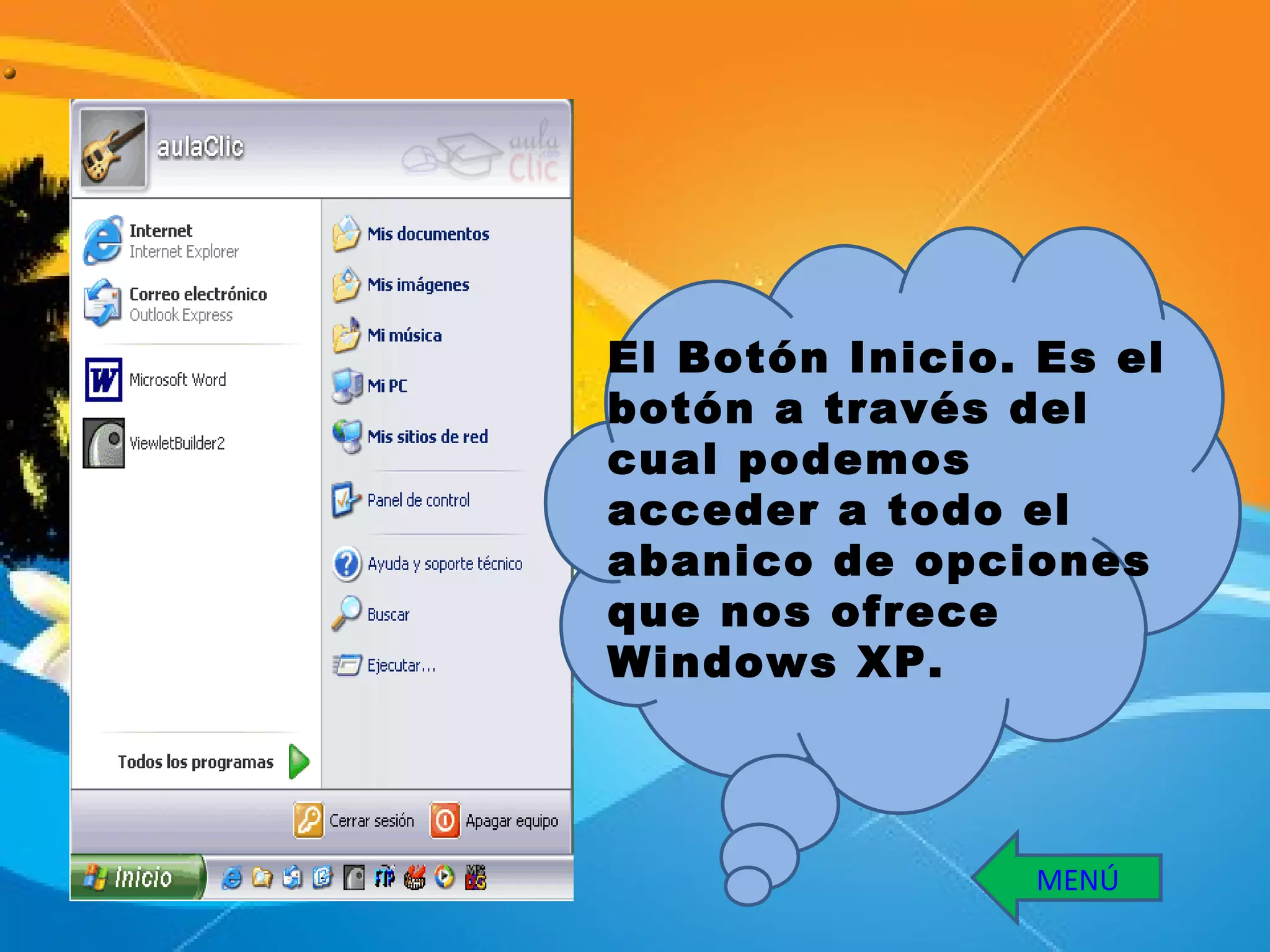The height and width of the screenshot is (952, 1270).
Task: Click Apagar equipo power button
Action: tap(445, 820)
